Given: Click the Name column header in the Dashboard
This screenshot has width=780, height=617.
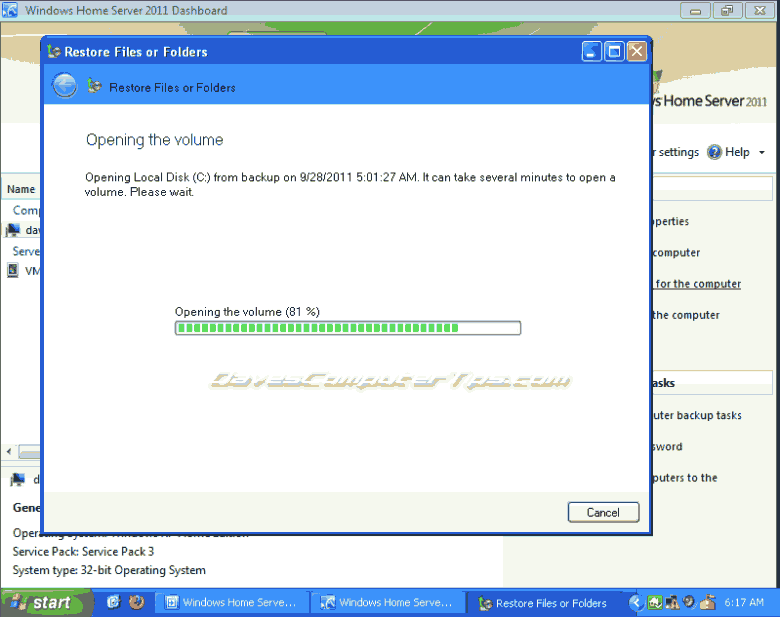Looking at the screenshot, I should [21, 189].
